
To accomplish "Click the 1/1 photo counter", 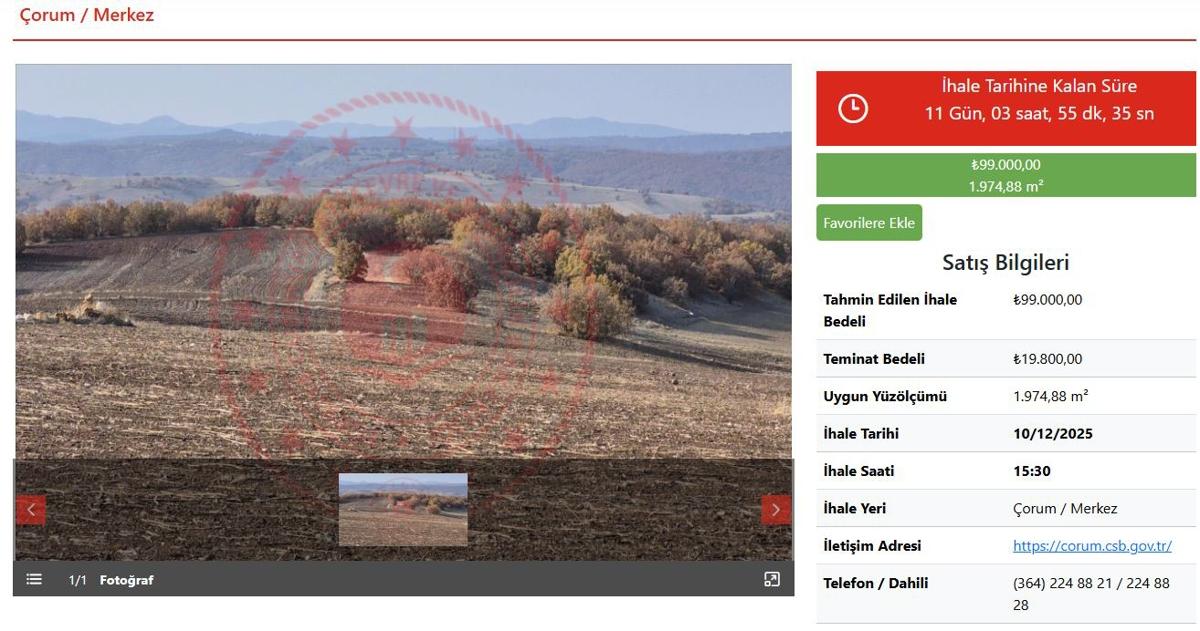I will pos(77,580).
